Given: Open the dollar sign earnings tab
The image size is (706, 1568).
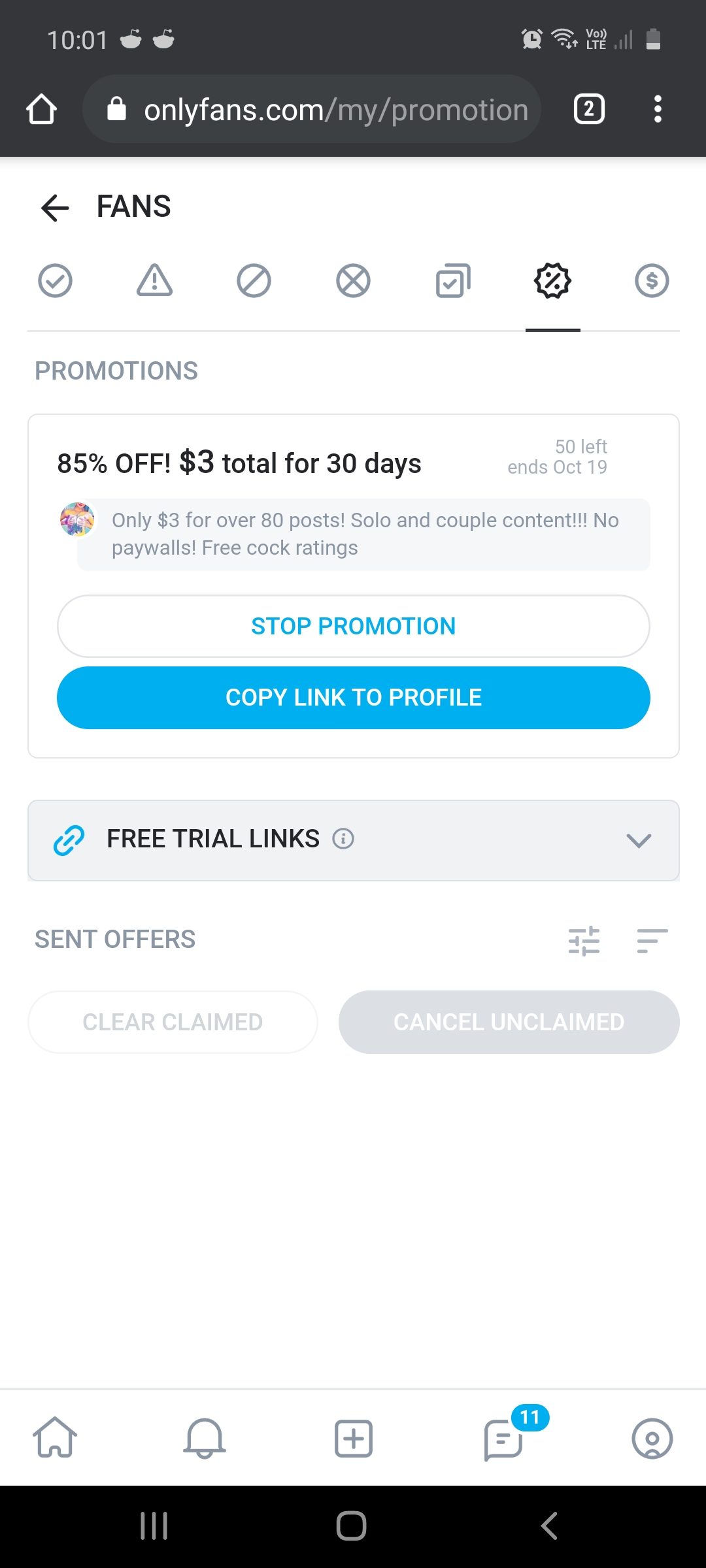Looking at the screenshot, I should 652,281.
